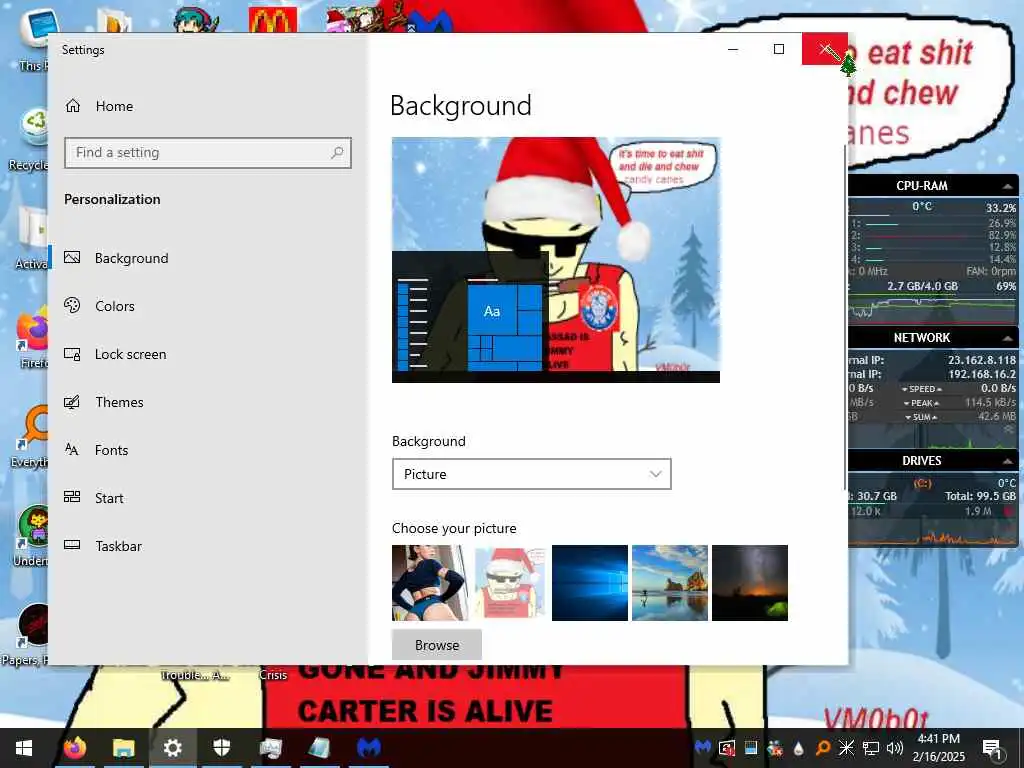
Task: Click the Themes brush icon in sidebar
Action: (x=72, y=402)
